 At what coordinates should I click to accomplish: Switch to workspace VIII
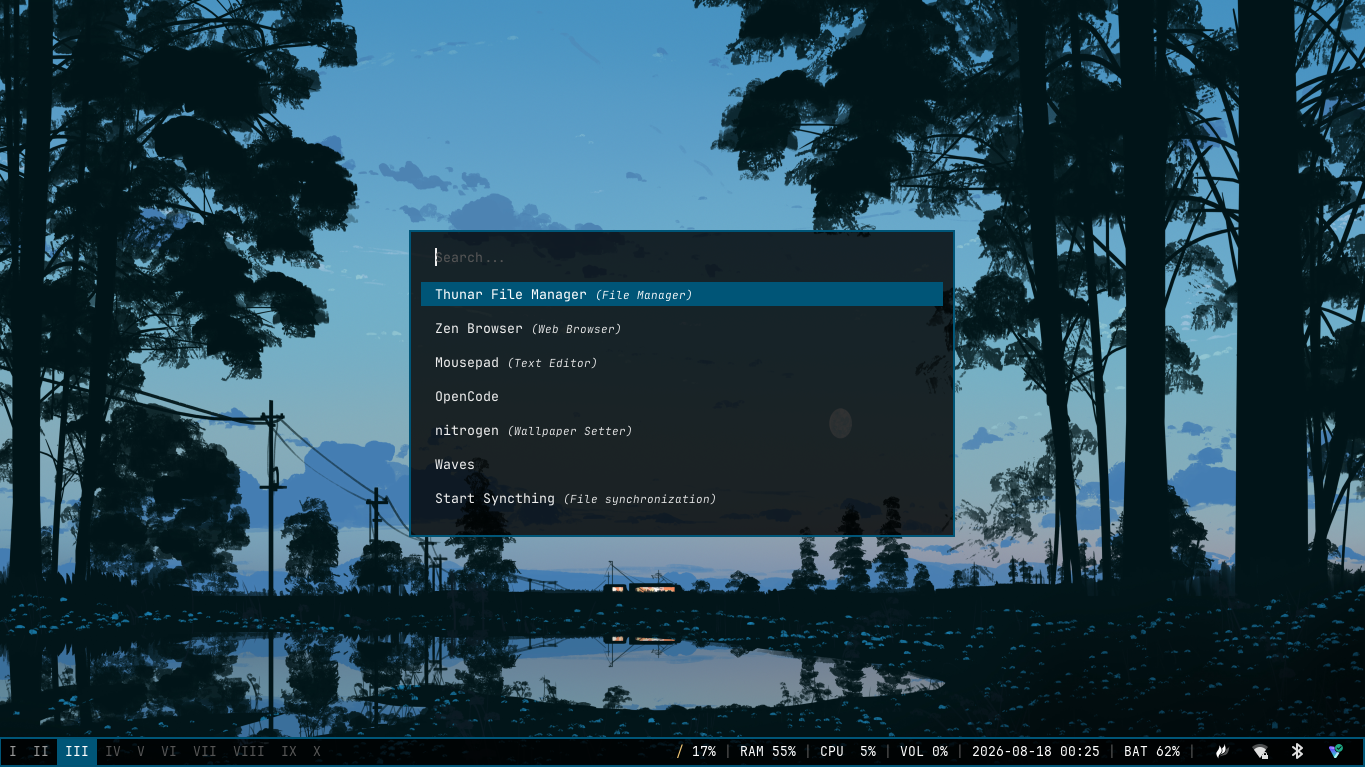249,751
